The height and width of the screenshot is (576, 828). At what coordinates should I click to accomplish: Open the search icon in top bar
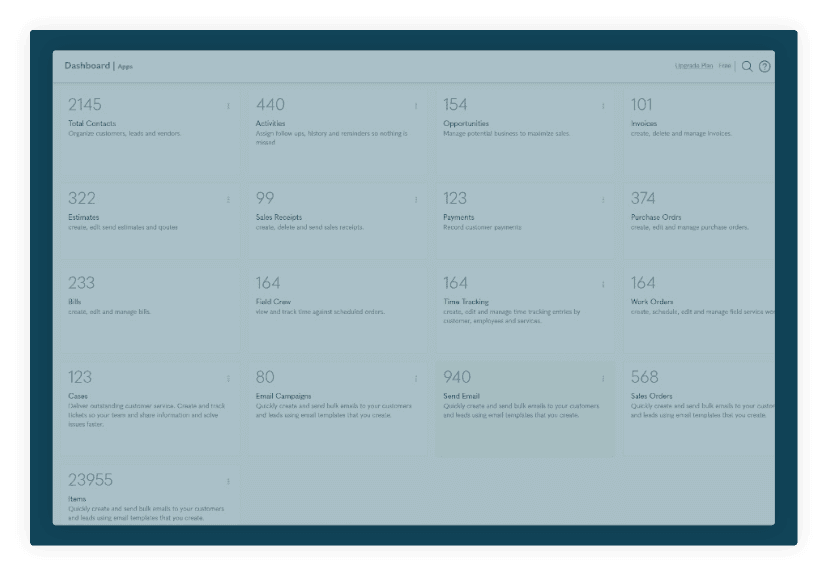[x=745, y=64]
